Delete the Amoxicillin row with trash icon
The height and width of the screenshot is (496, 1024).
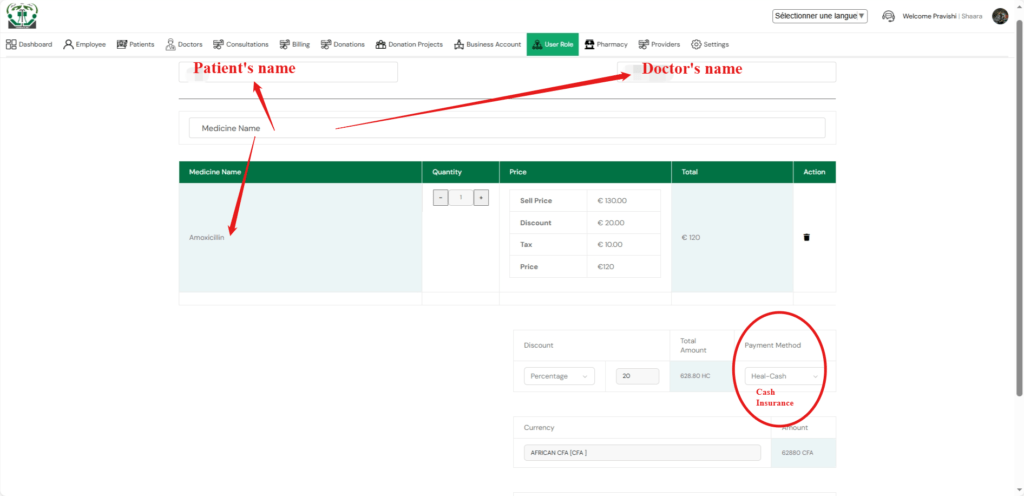pyautogui.click(x=807, y=237)
